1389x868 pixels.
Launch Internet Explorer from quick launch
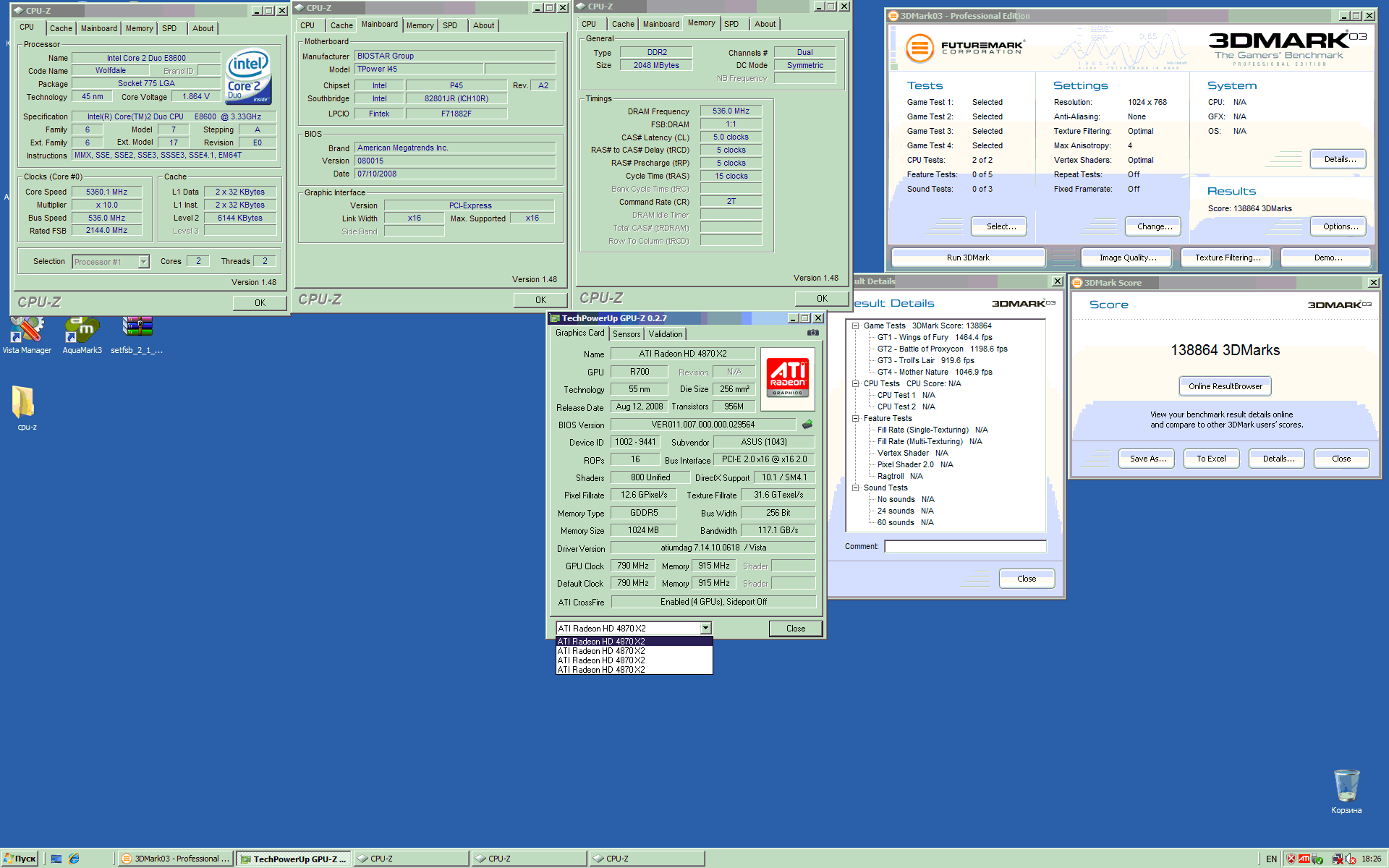click(x=74, y=859)
